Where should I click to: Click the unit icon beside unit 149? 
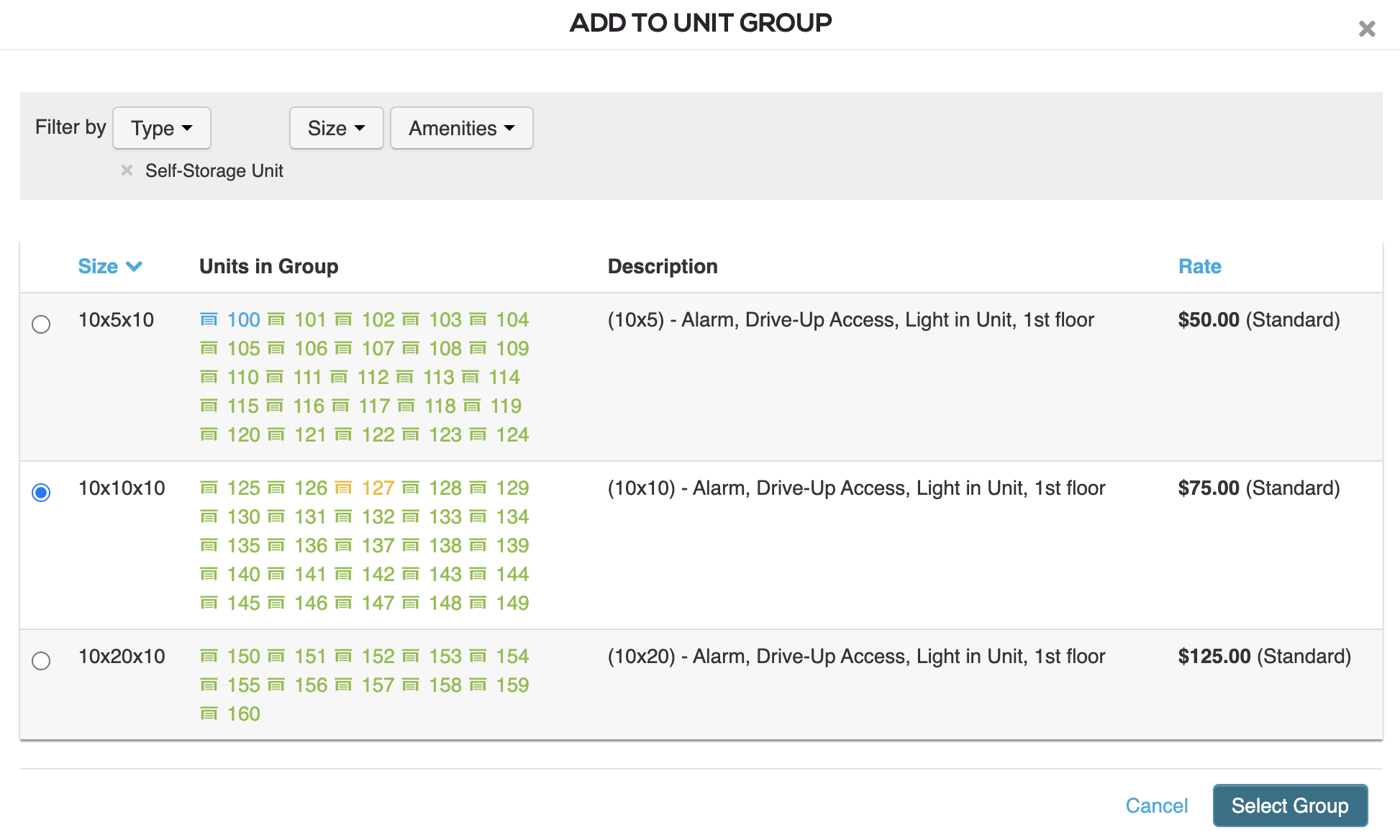(x=478, y=603)
